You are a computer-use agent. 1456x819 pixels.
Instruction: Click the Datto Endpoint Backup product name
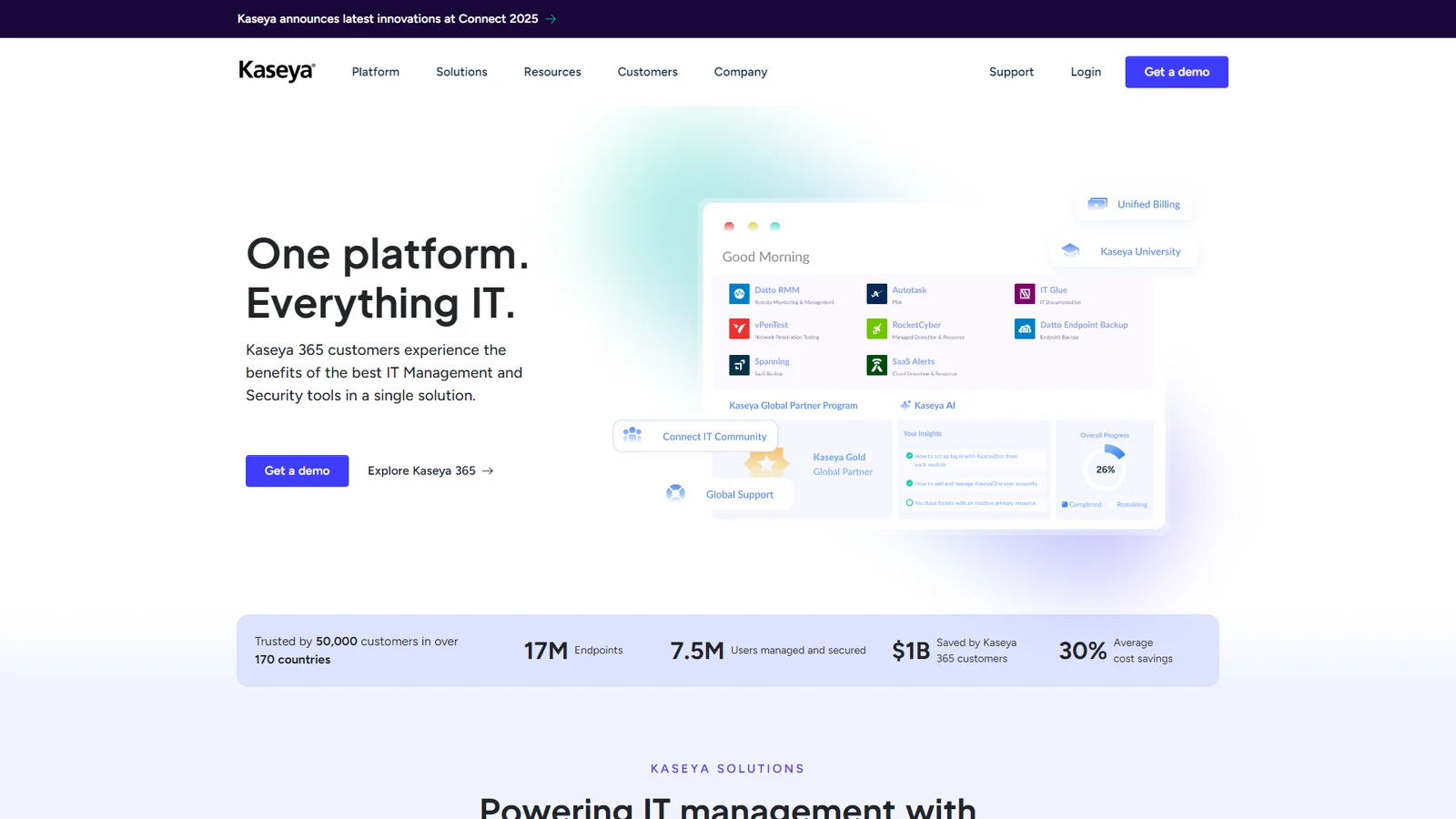click(1084, 325)
